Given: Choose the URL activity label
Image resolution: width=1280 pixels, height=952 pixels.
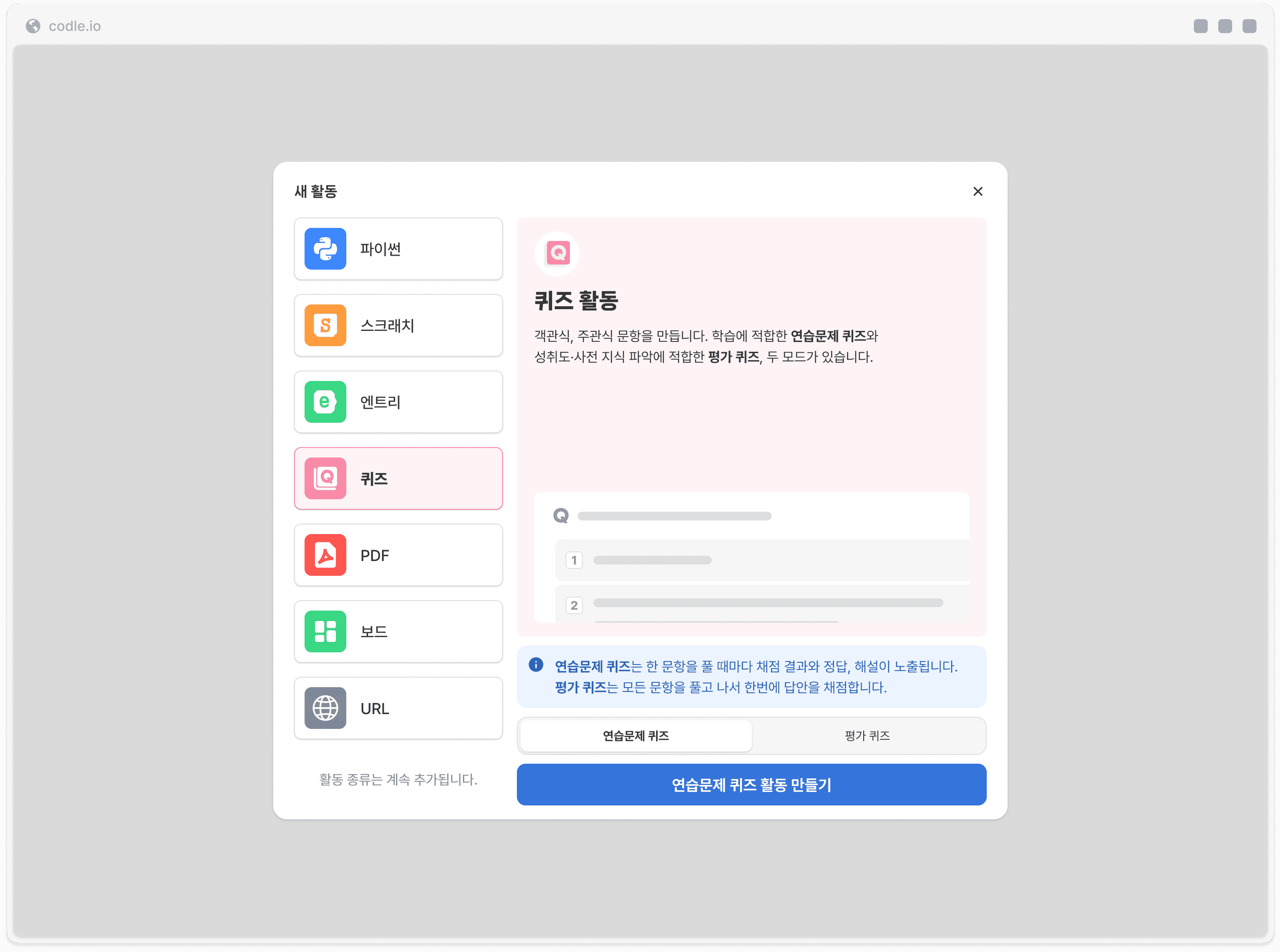Looking at the screenshot, I should [x=375, y=709].
